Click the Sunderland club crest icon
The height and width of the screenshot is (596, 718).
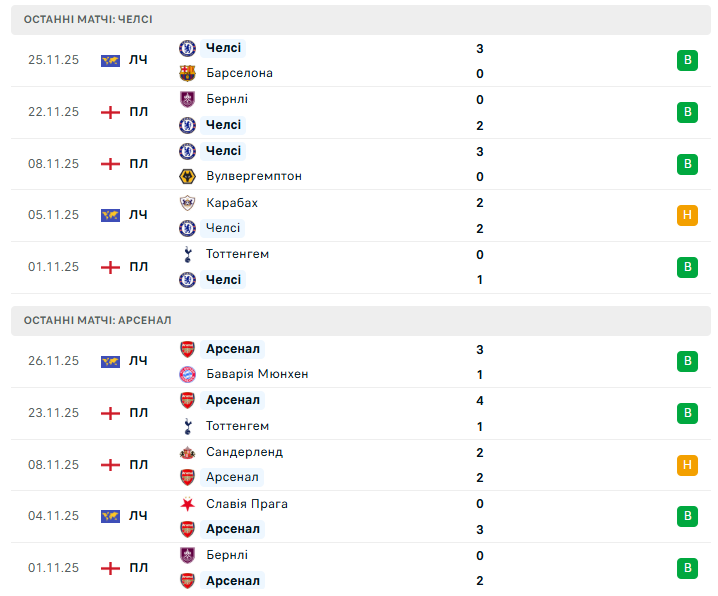187,452
